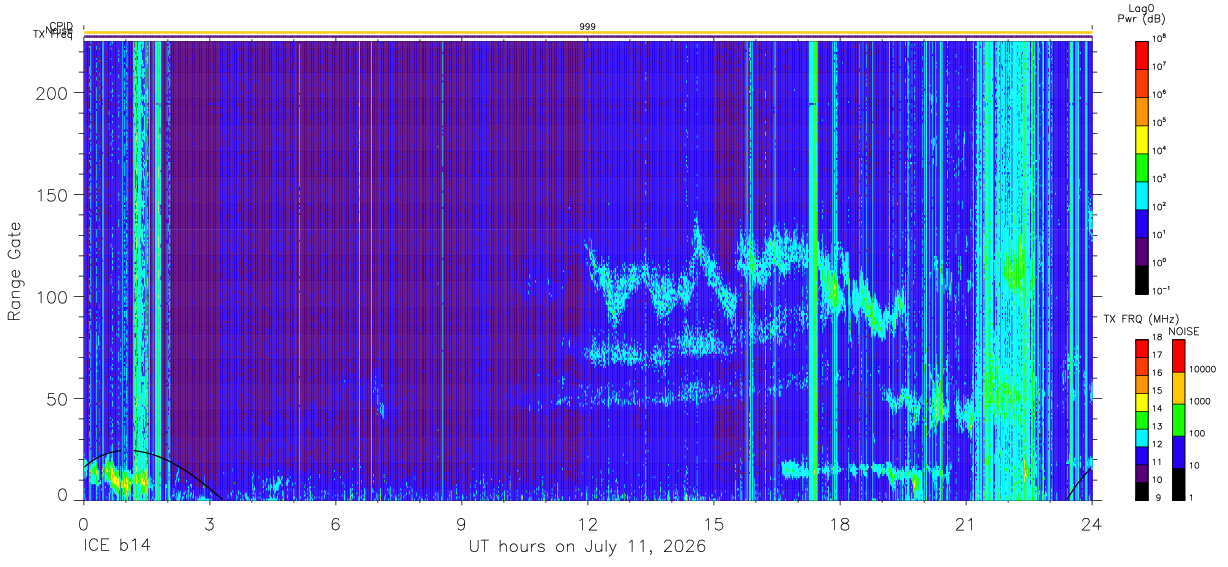
Task: Click the 'TX Freq' label at top left
Action: (53, 36)
